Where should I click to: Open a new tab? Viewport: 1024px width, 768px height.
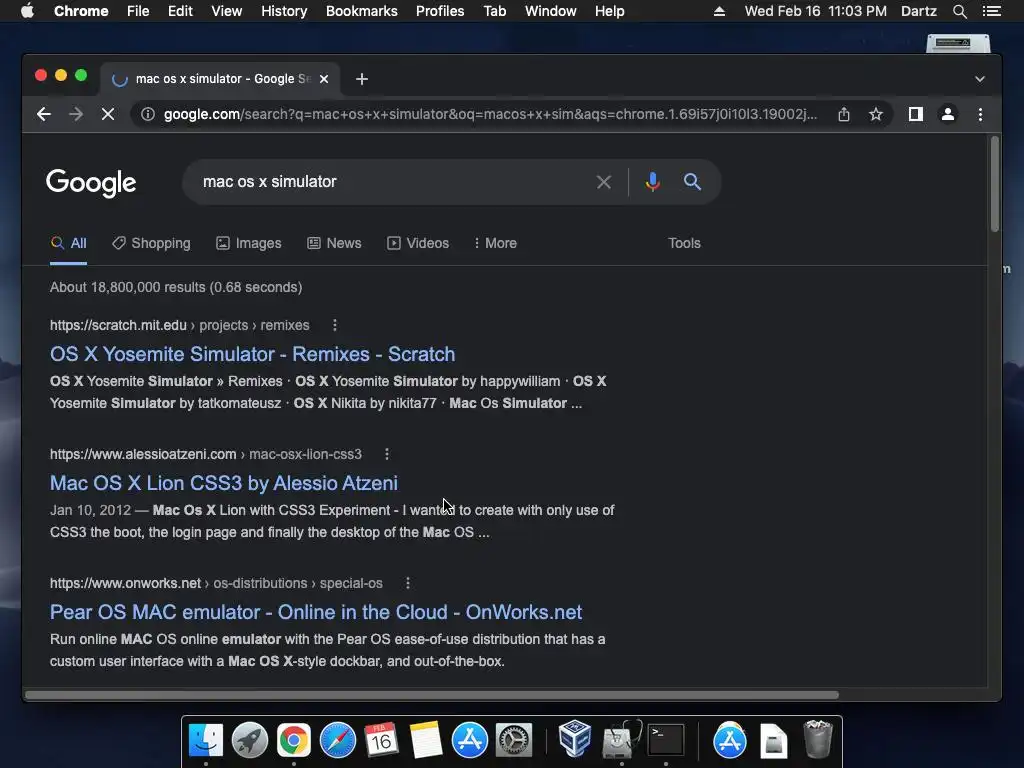(362, 79)
